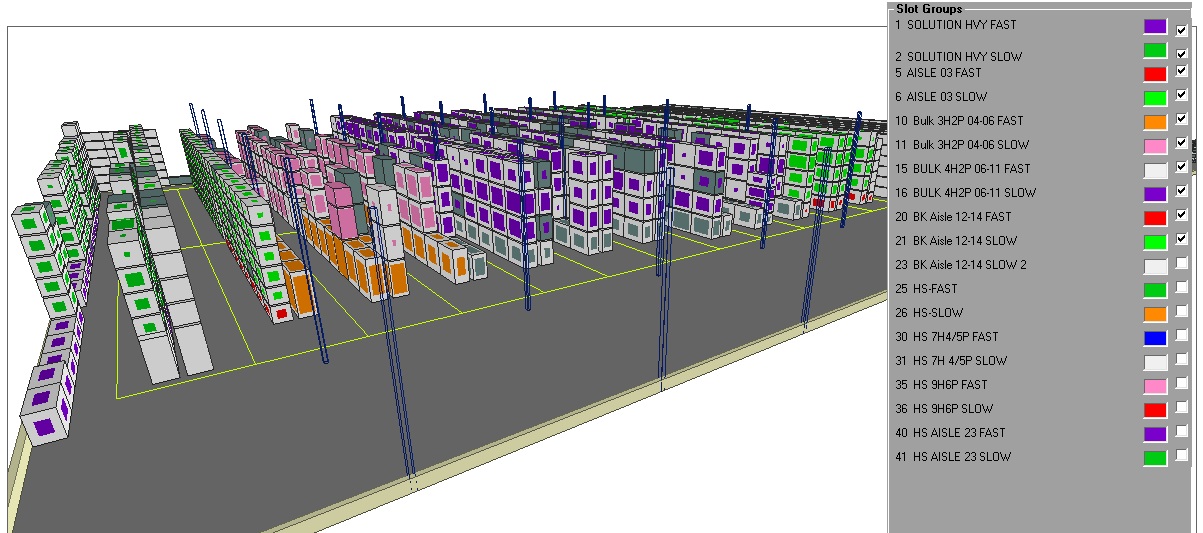Uncheck BULK 4H2P 06-11 SLOW checkbox
The height and width of the screenshot is (533, 1203).
[1182, 191]
